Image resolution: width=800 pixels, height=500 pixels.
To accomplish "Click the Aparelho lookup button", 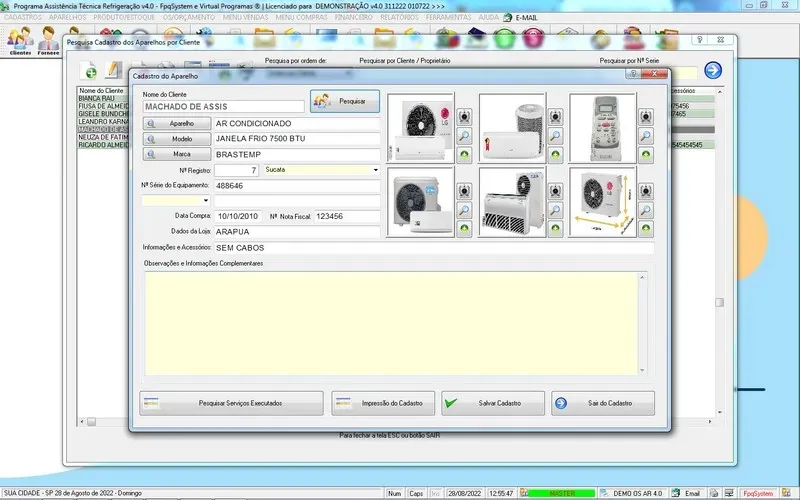I will pos(176,124).
